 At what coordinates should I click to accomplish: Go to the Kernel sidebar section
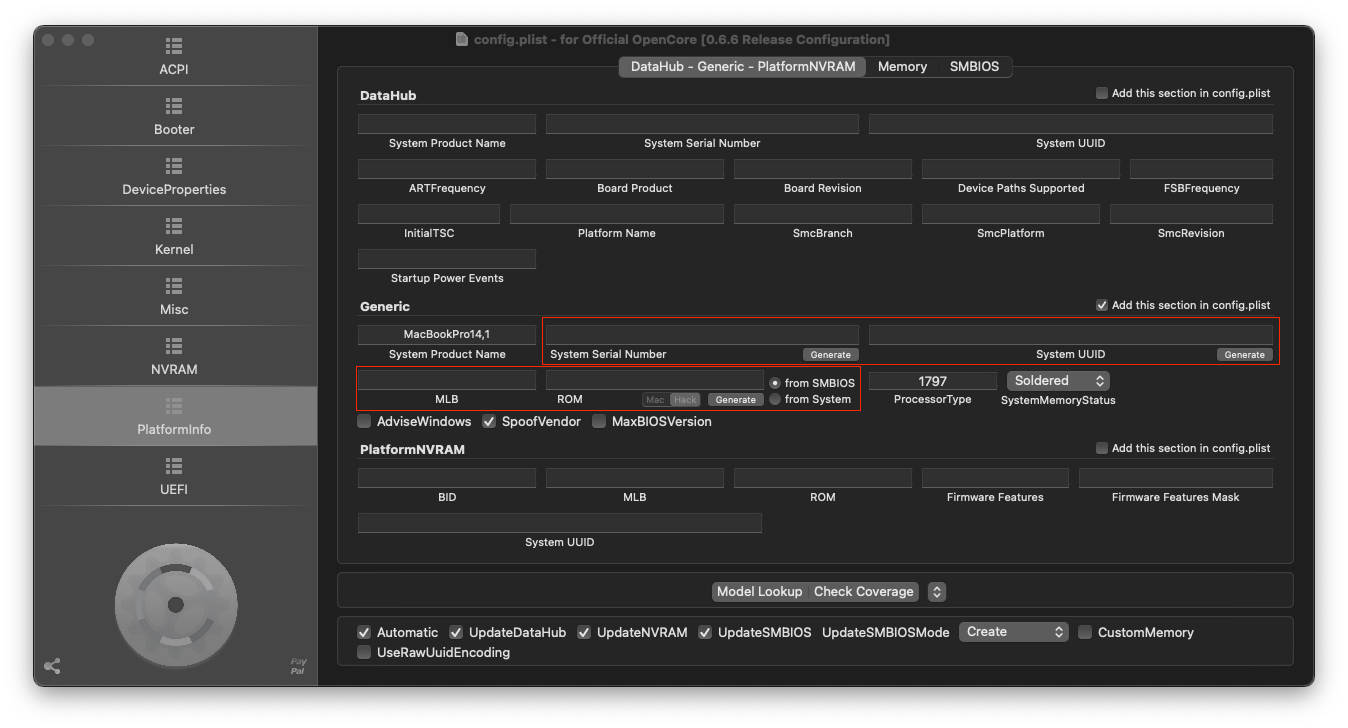(174, 237)
